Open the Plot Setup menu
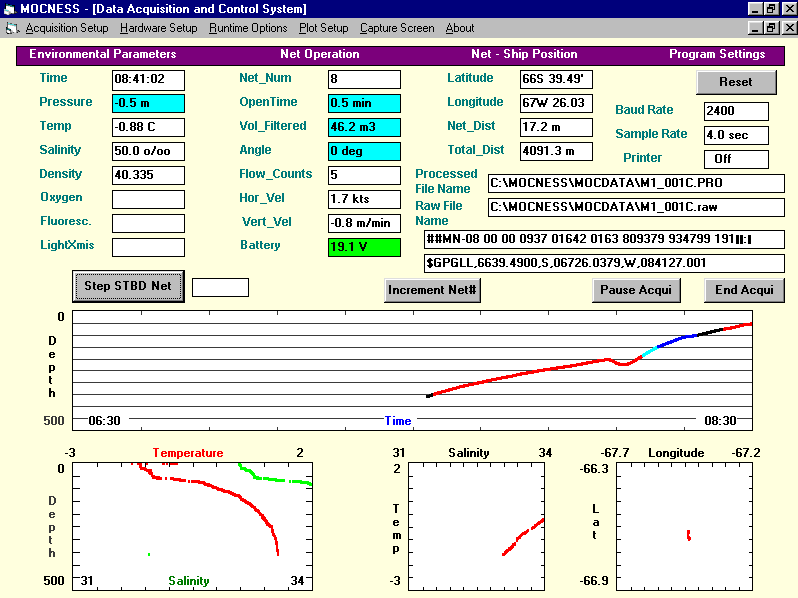This screenshot has height=598, width=798. click(x=323, y=28)
